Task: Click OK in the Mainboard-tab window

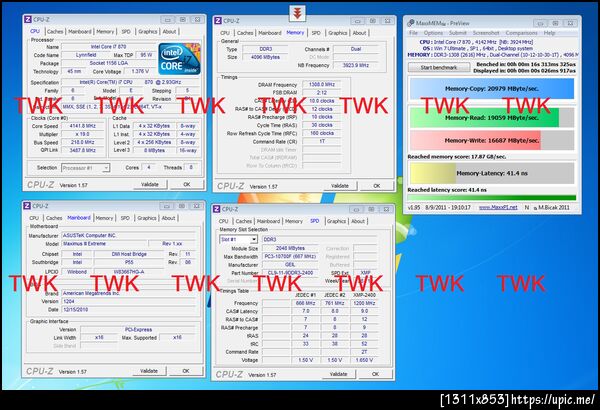Action: click(x=186, y=371)
